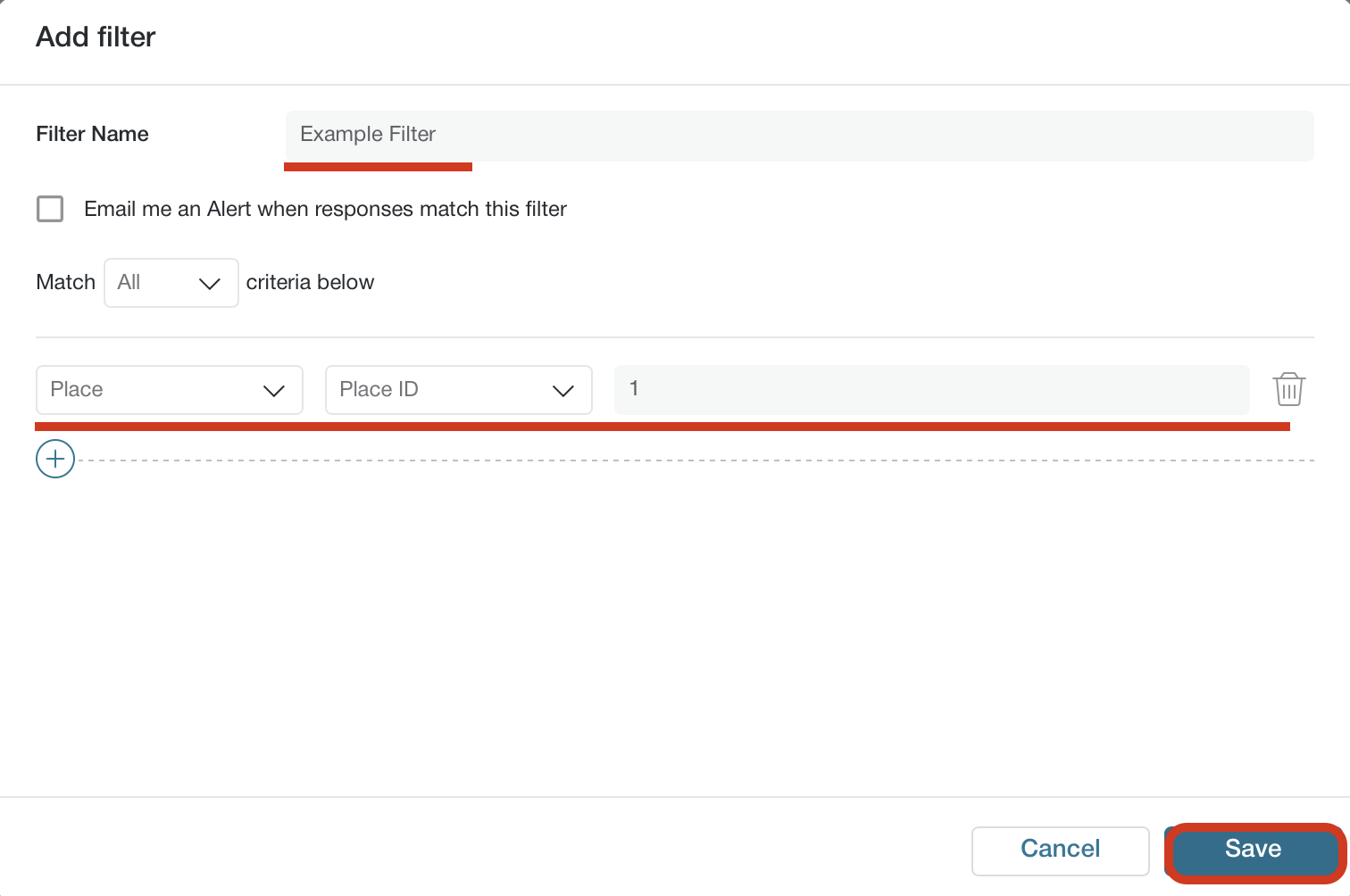Delete the Place ID criteria row
Image resolution: width=1350 pixels, height=896 pixels.
click(x=1288, y=389)
